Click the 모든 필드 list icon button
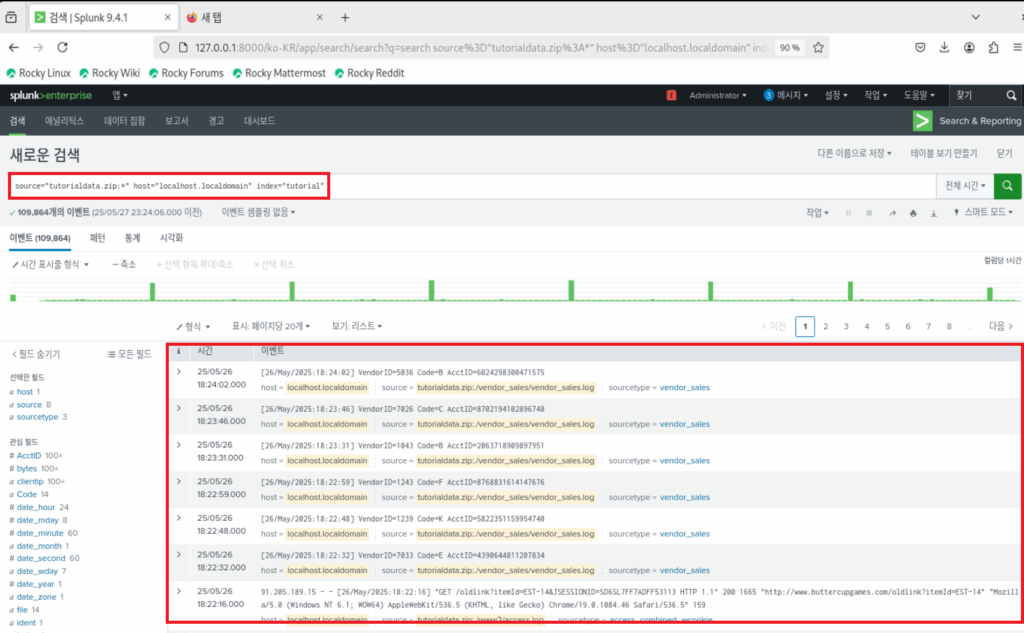Viewport: 1024px width, 633px height. (x=129, y=354)
